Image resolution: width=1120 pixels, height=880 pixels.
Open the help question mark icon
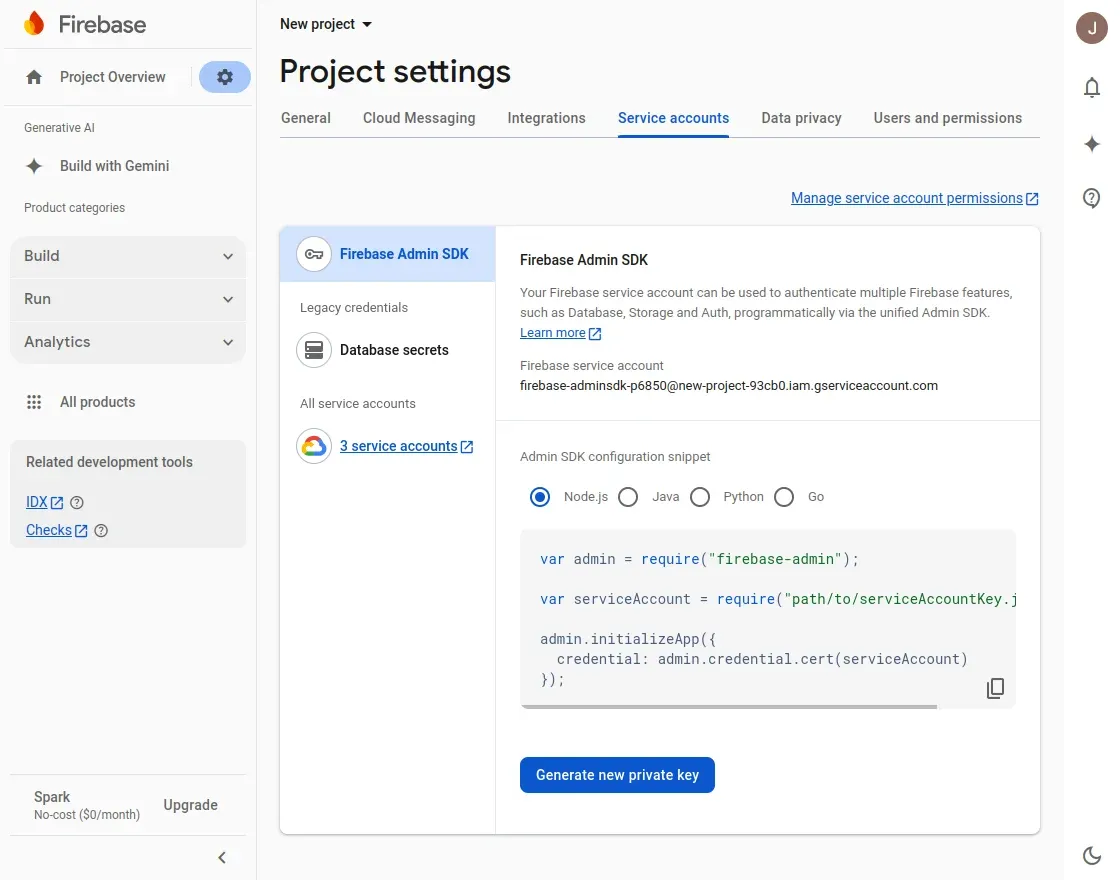pos(1091,198)
